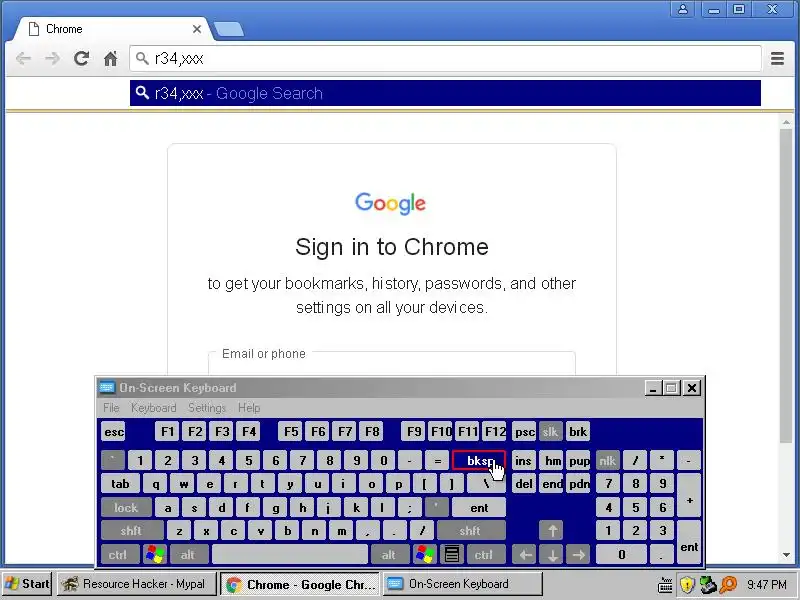This screenshot has height=600, width=800.
Task: Go to Chrome home page
Action: 110,59
